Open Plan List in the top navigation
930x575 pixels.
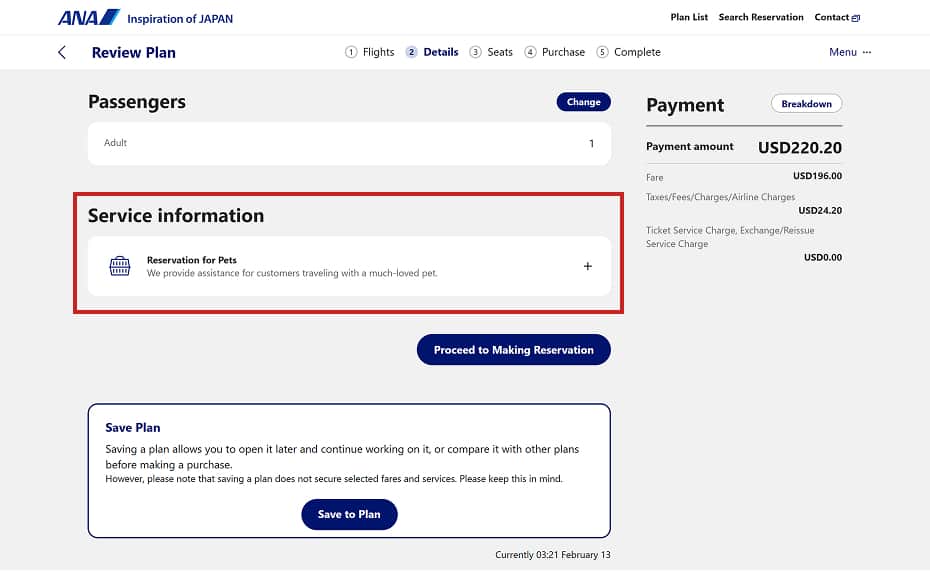tap(689, 18)
